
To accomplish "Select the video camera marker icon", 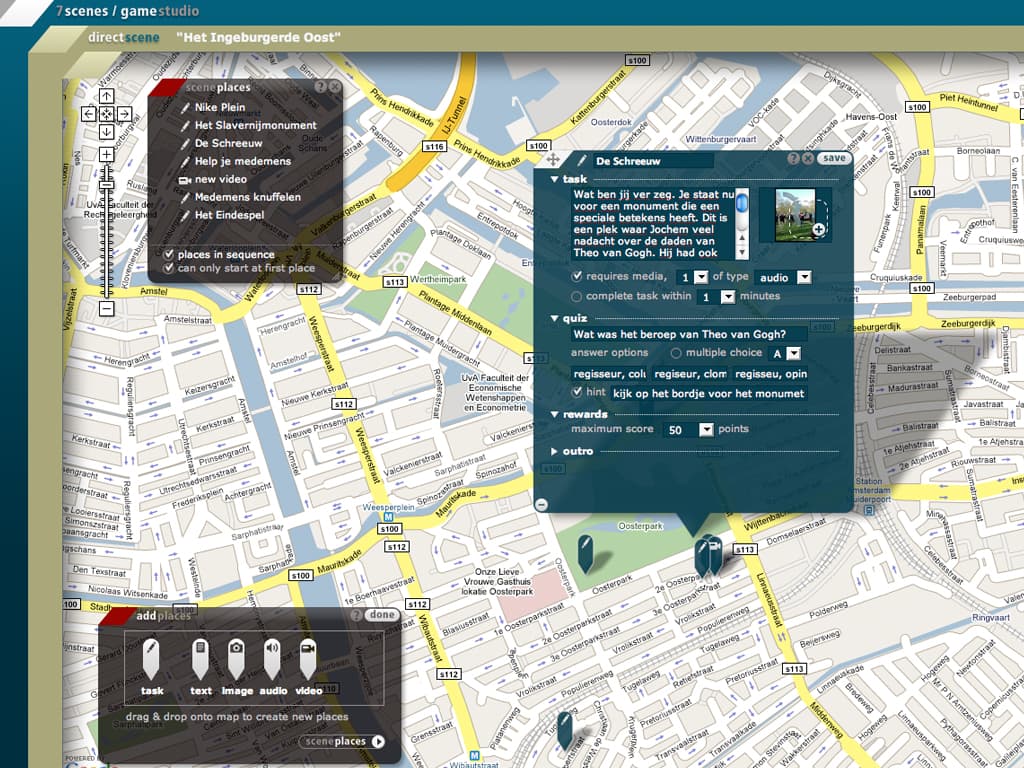I will coord(308,660).
